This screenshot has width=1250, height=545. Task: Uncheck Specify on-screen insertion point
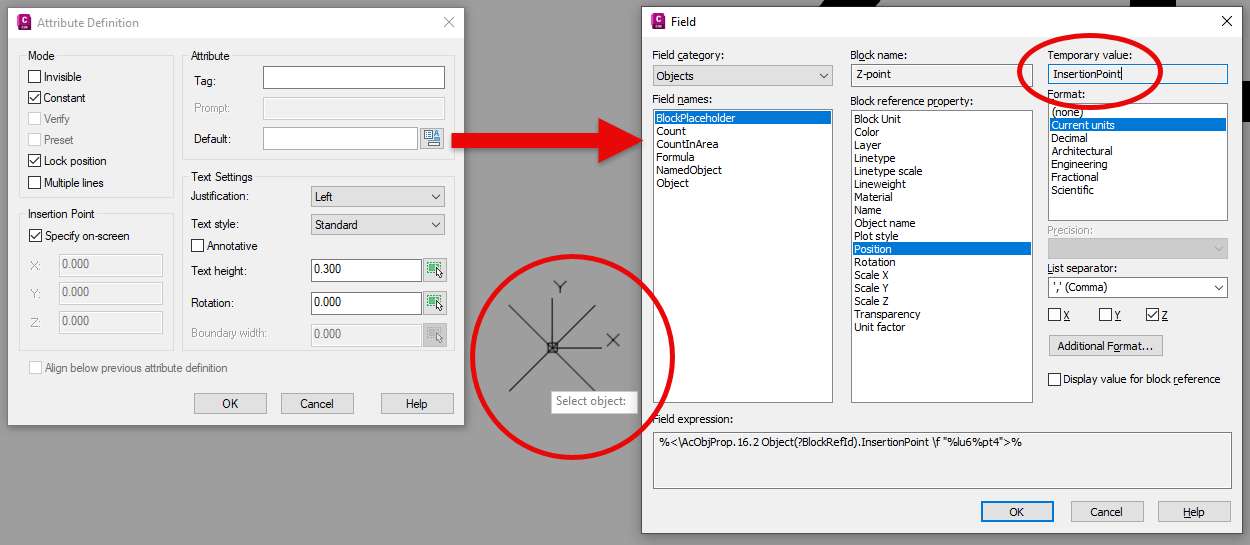tap(35, 236)
